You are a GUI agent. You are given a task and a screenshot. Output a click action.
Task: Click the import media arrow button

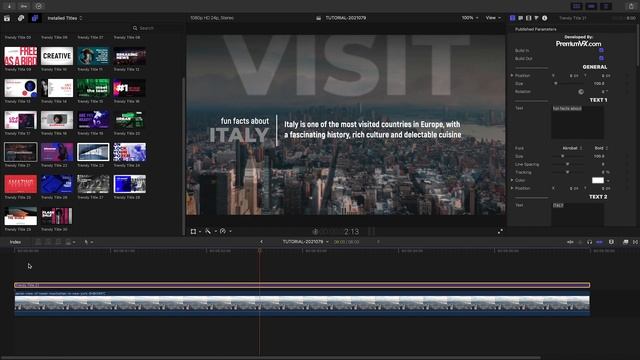coord(9,6)
